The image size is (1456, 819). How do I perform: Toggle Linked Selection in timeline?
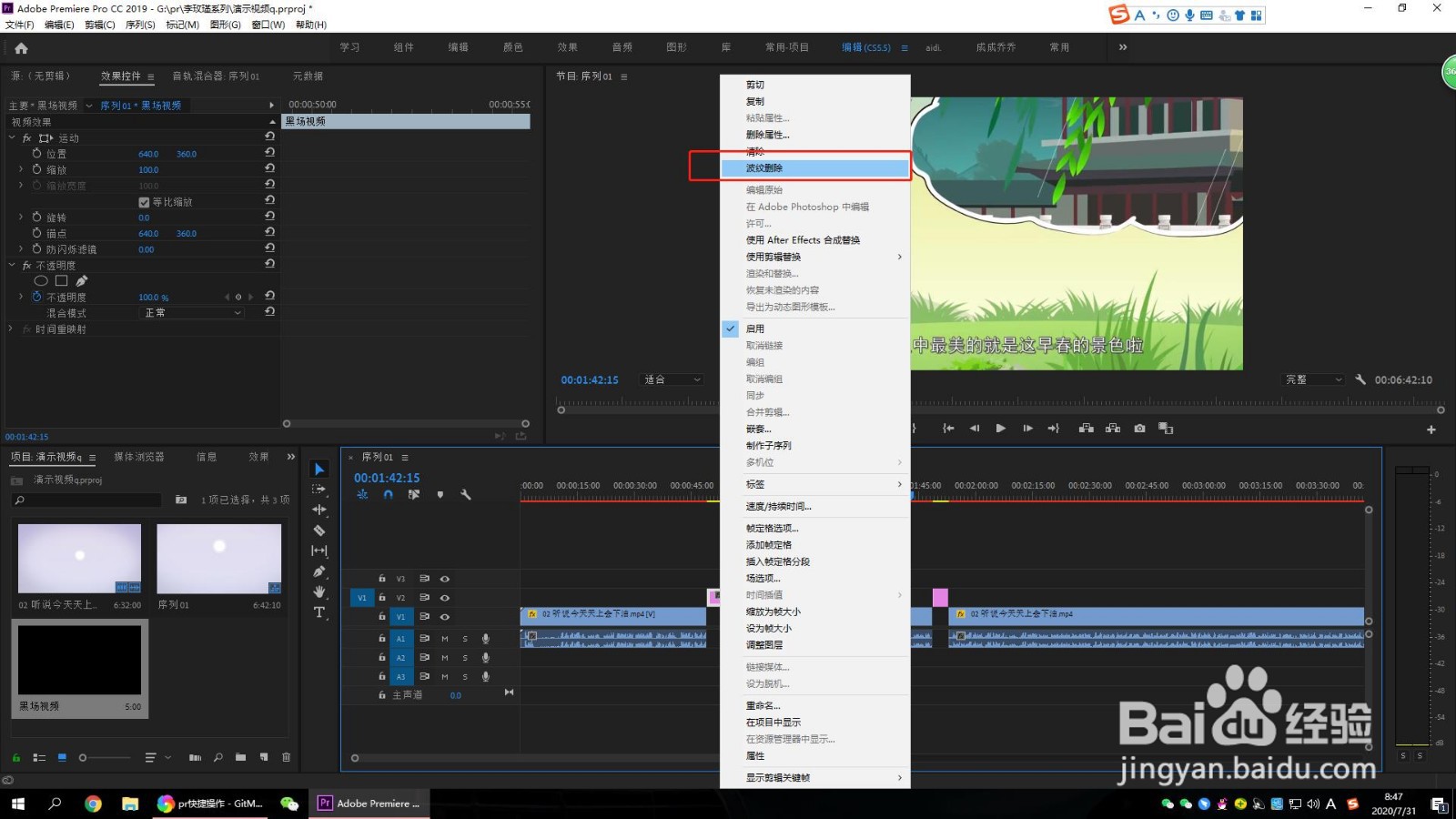point(414,495)
